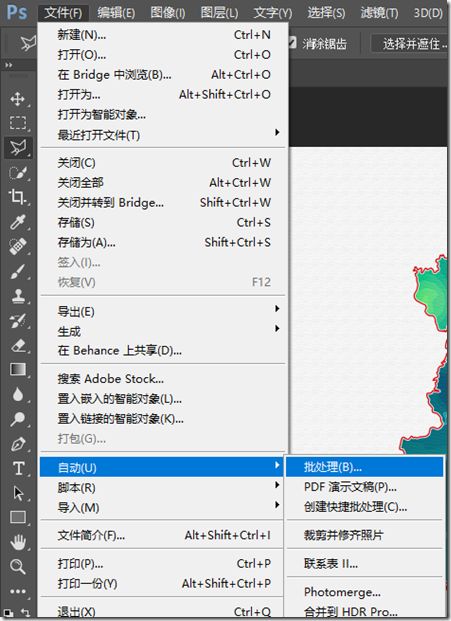The height and width of the screenshot is (621, 451).
Task: Select 联系表 II... in submenu
Action: pyautogui.click(x=365, y=563)
